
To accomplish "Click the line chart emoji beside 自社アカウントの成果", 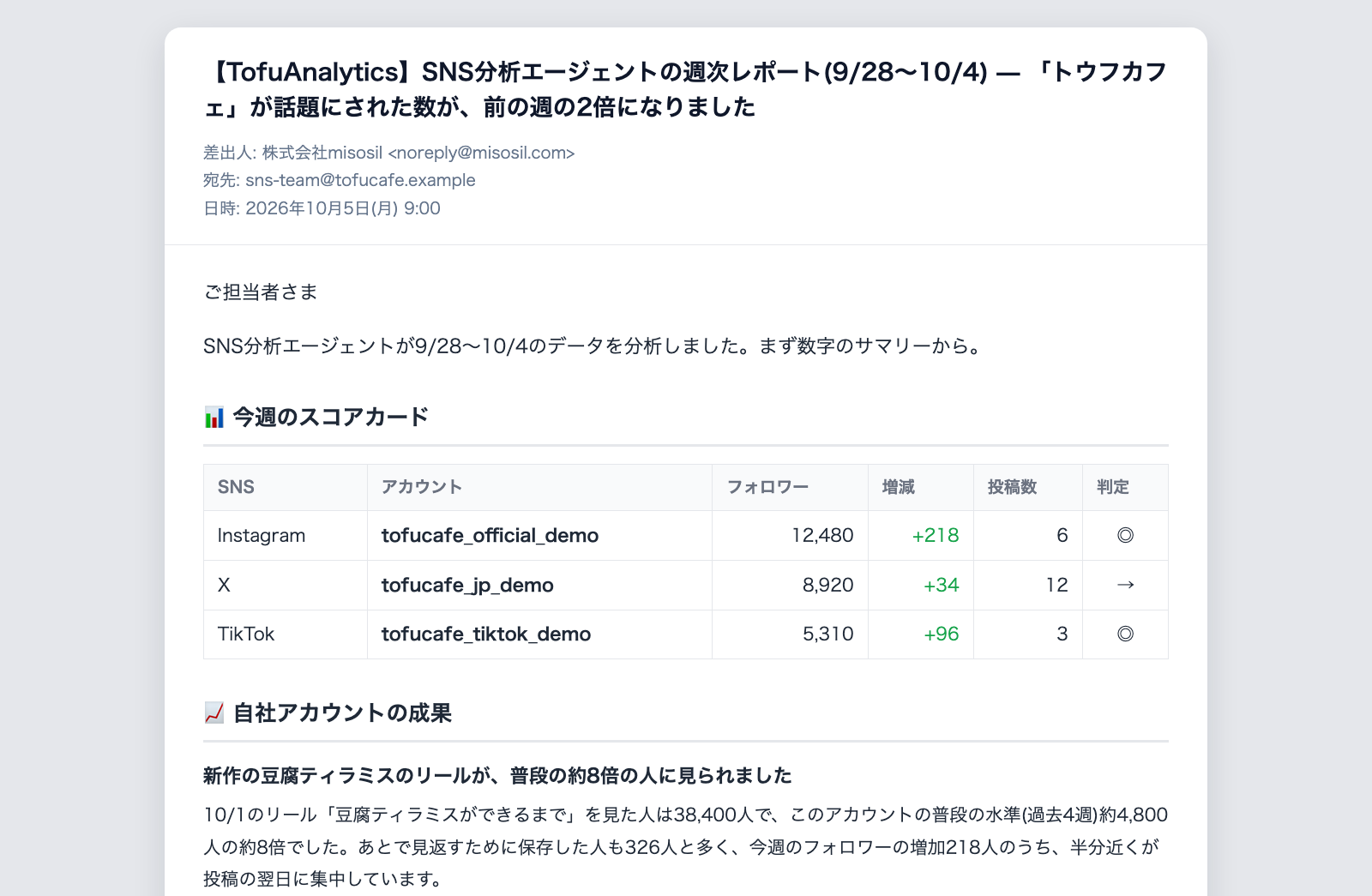I will click(214, 713).
